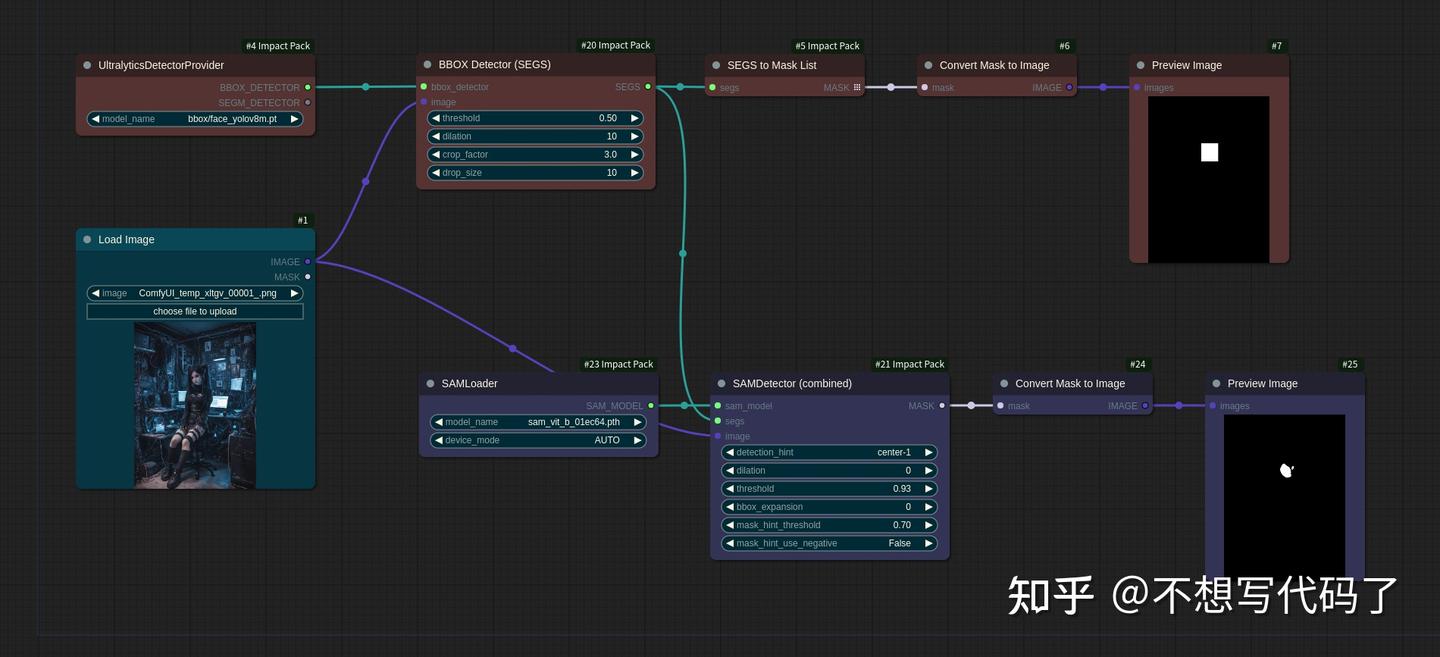Click the images input port on Preview Image #25

(1211, 406)
